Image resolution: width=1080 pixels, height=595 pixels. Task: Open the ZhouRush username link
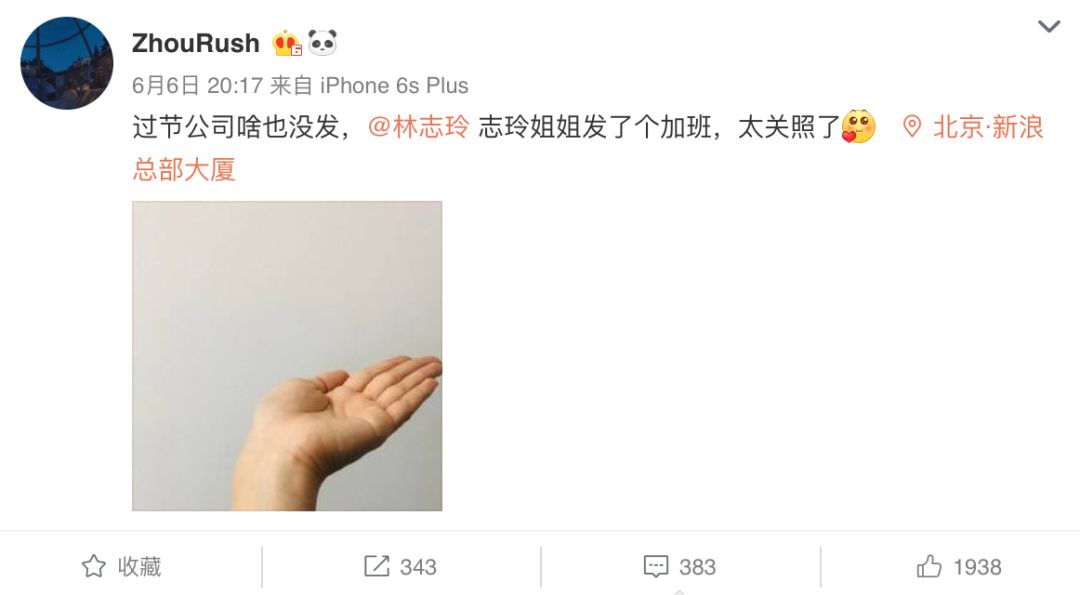(x=196, y=43)
